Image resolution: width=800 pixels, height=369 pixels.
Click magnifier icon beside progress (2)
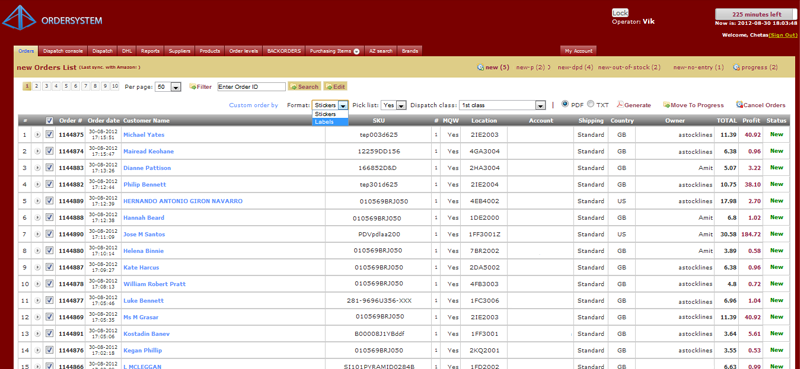pyautogui.click(x=736, y=67)
